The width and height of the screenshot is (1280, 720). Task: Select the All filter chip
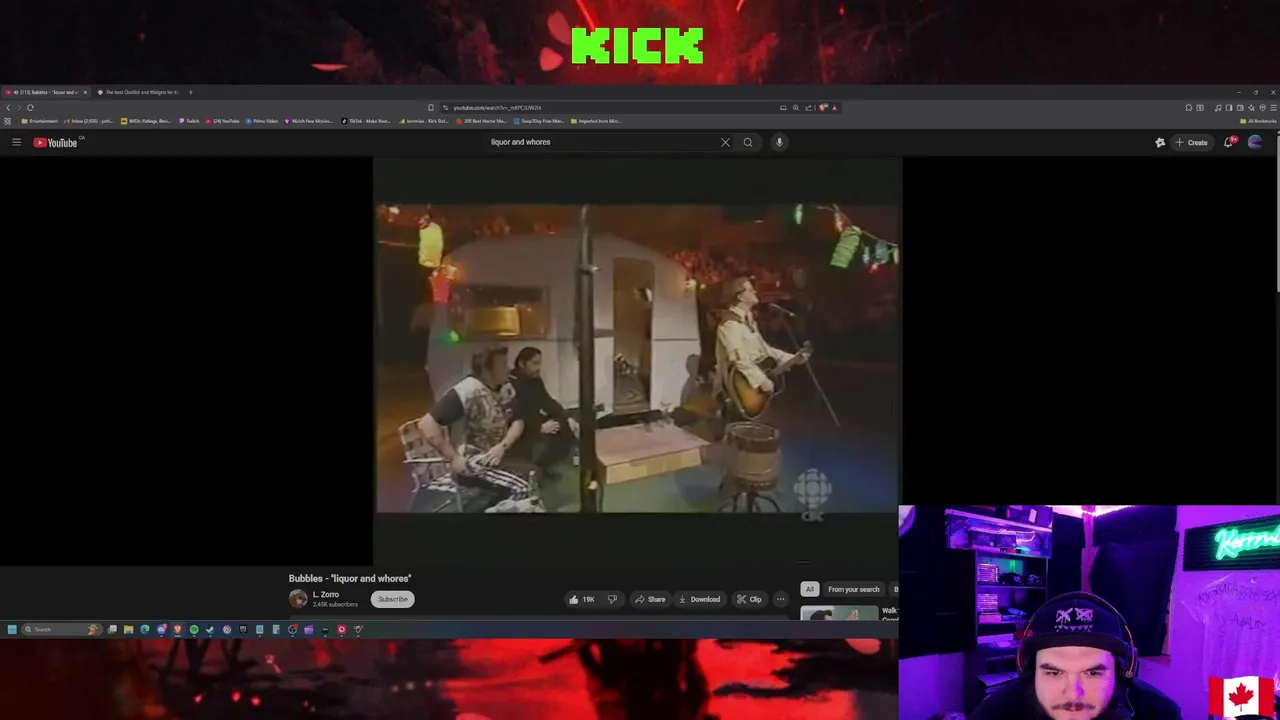pos(809,589)
